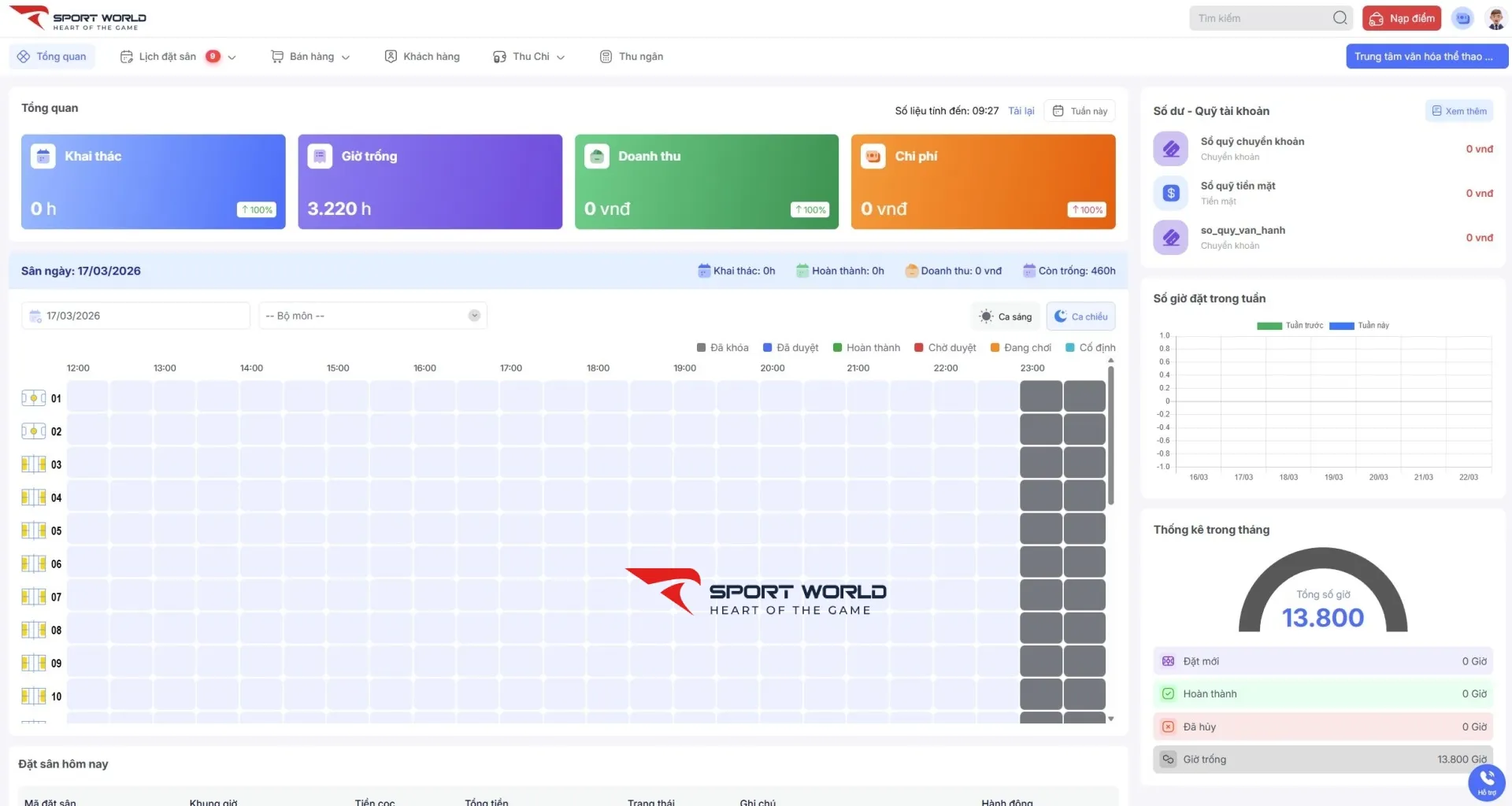Click the Chi phí card icon
The height and width of the screenshot is (806, 1512).
tap(873, 157)
